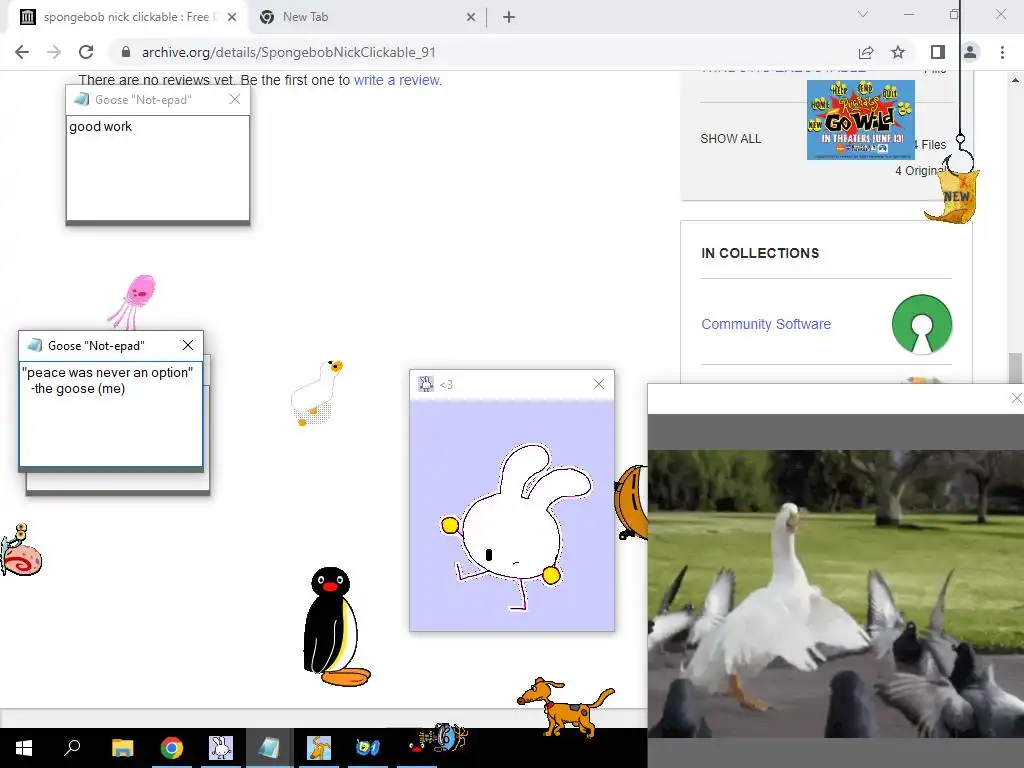
Task: Open the Windows Start menu
Action: coord(24,748)
